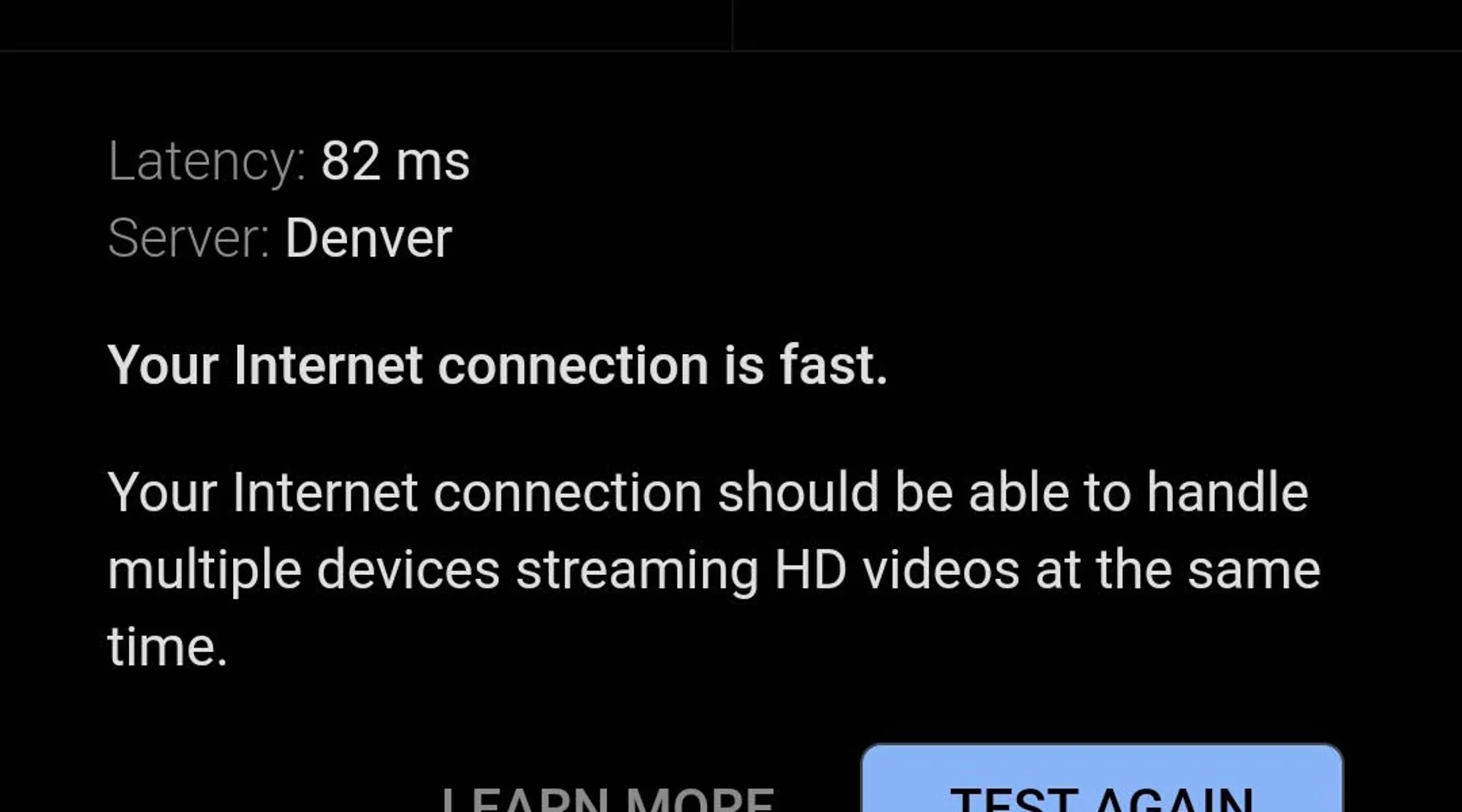1462x812 pixels.
Task: Click the word 'Internet' in the bold heading
Action: coord(328,365)
